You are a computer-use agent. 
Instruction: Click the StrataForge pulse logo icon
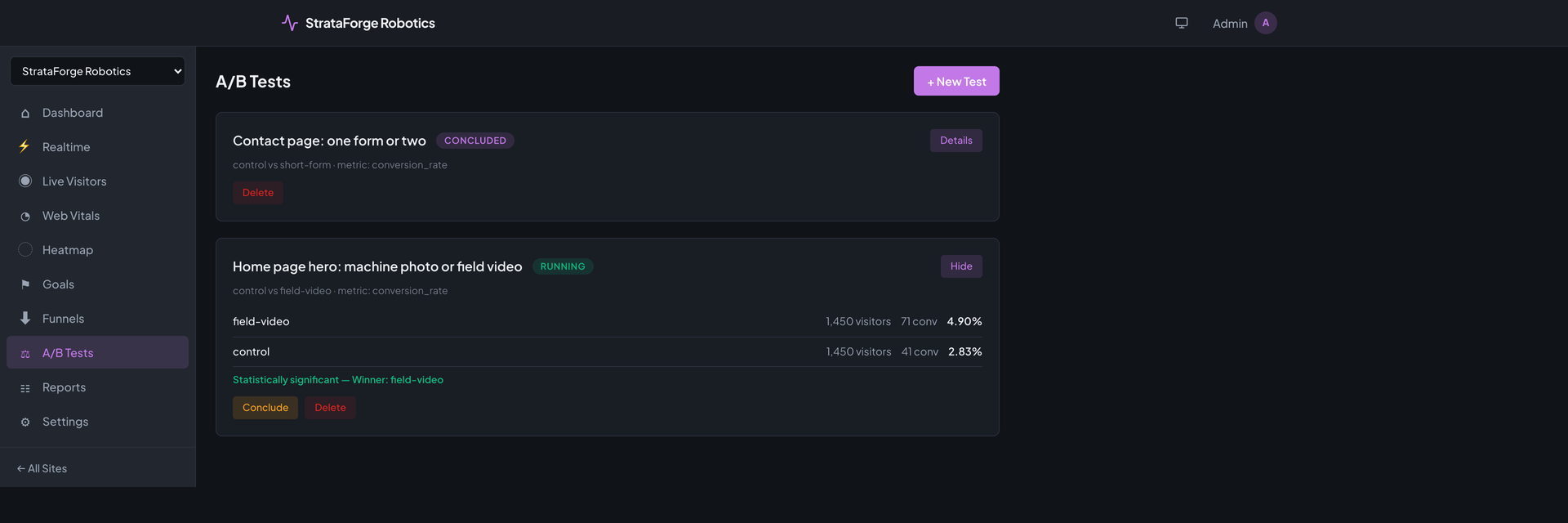pyautogui.click(x=289, y=23)
